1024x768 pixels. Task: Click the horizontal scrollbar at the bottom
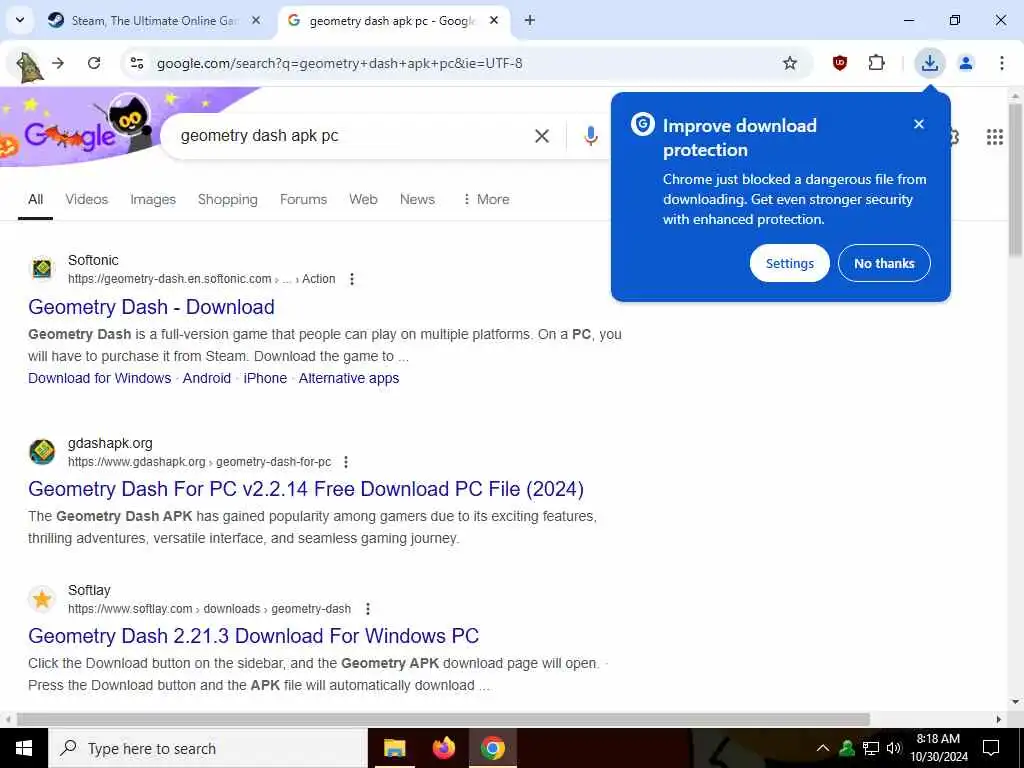[443, 719]
